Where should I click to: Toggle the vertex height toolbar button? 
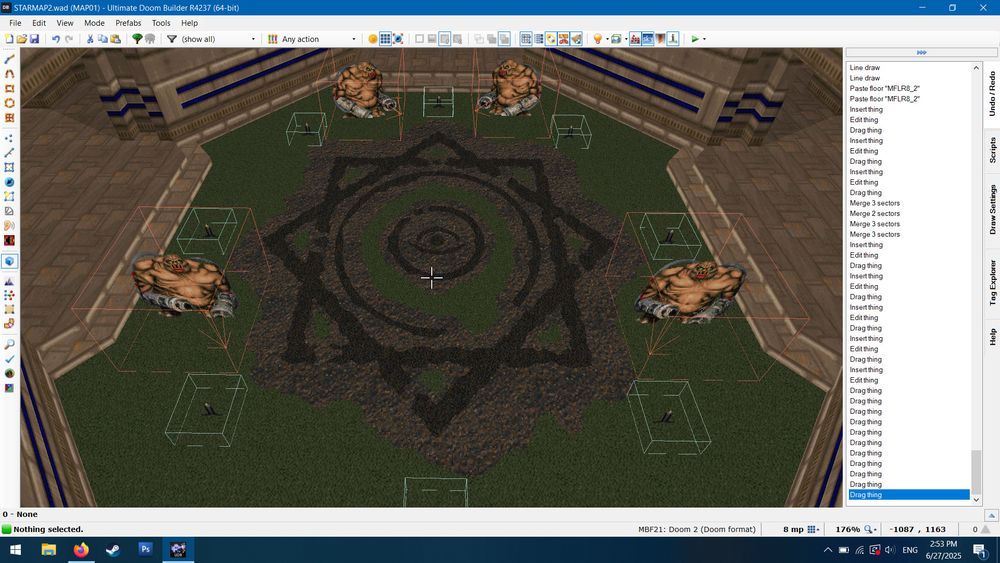click(673, 39)
